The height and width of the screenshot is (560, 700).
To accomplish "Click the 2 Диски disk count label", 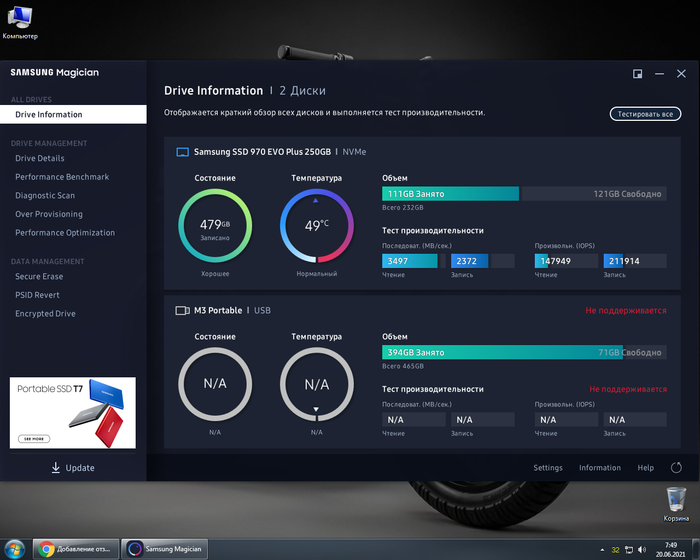I will tap(302, 91).
